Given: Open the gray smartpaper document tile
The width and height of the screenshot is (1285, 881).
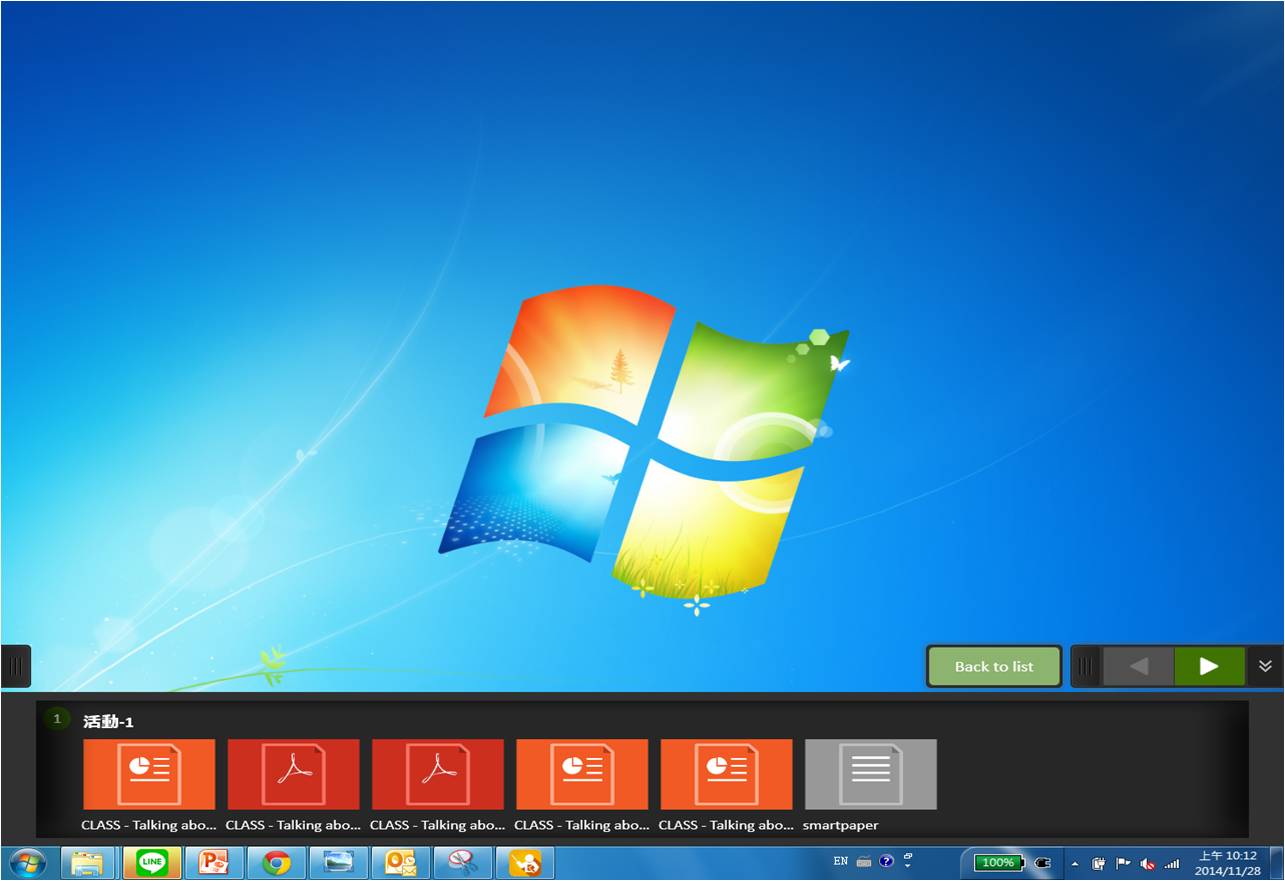Looking at the screenshot, I should pos(870,774).
